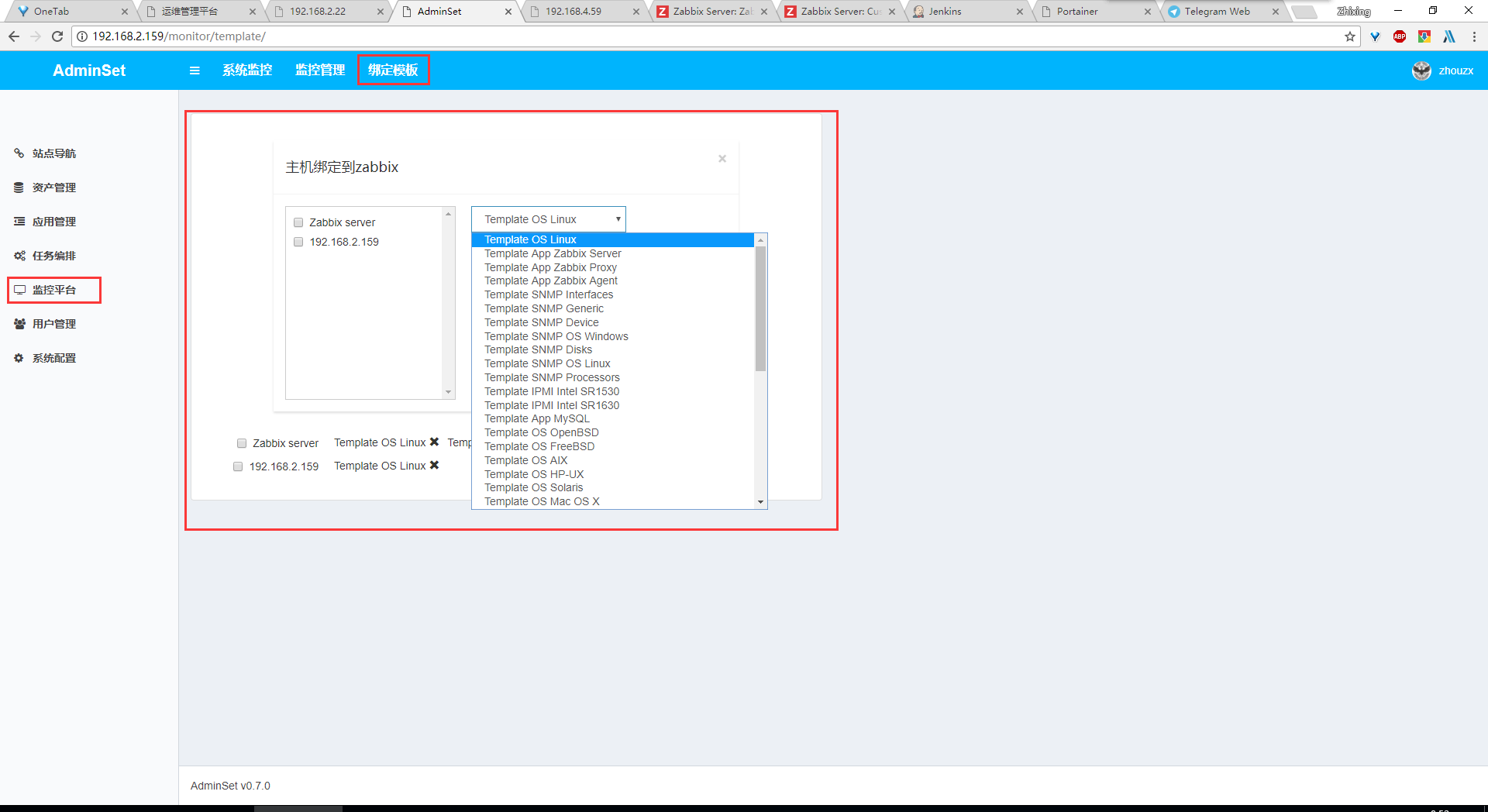Click the AdBlock Plus extension icon
Image resolution: width=1488 pixels, height=812 pixels.
click(1400, 36)
